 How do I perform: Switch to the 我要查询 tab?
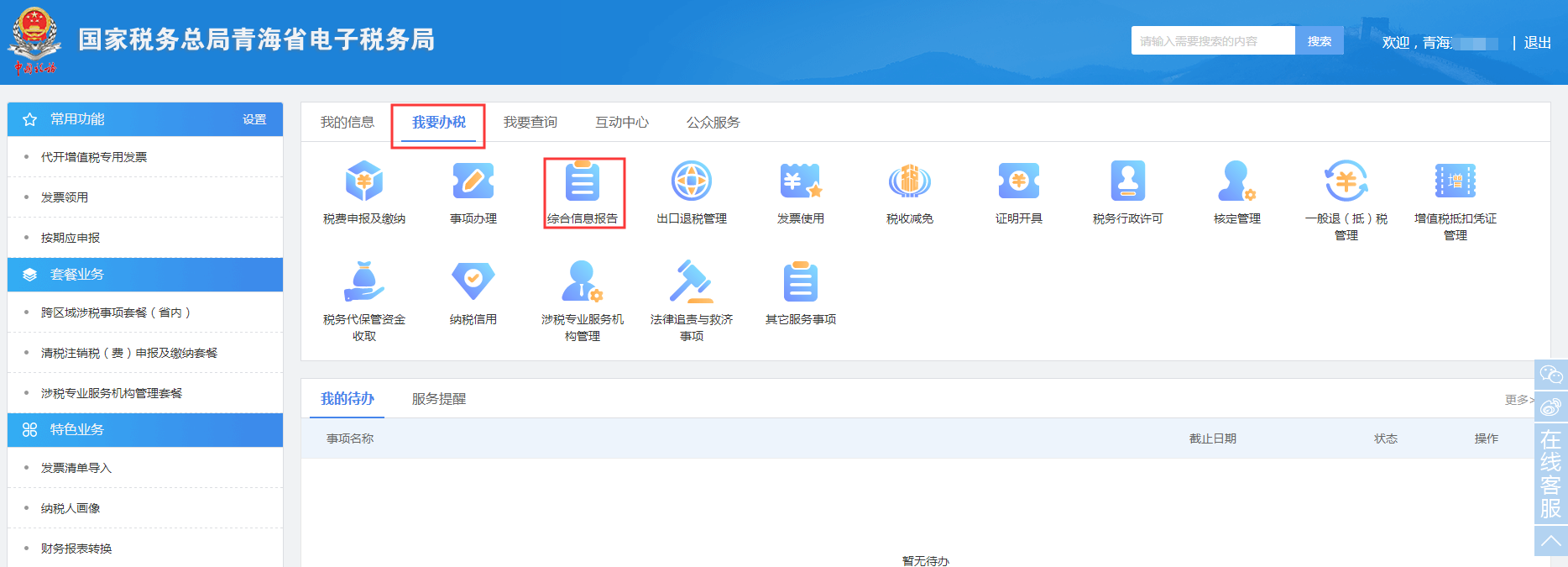point(531,123)
